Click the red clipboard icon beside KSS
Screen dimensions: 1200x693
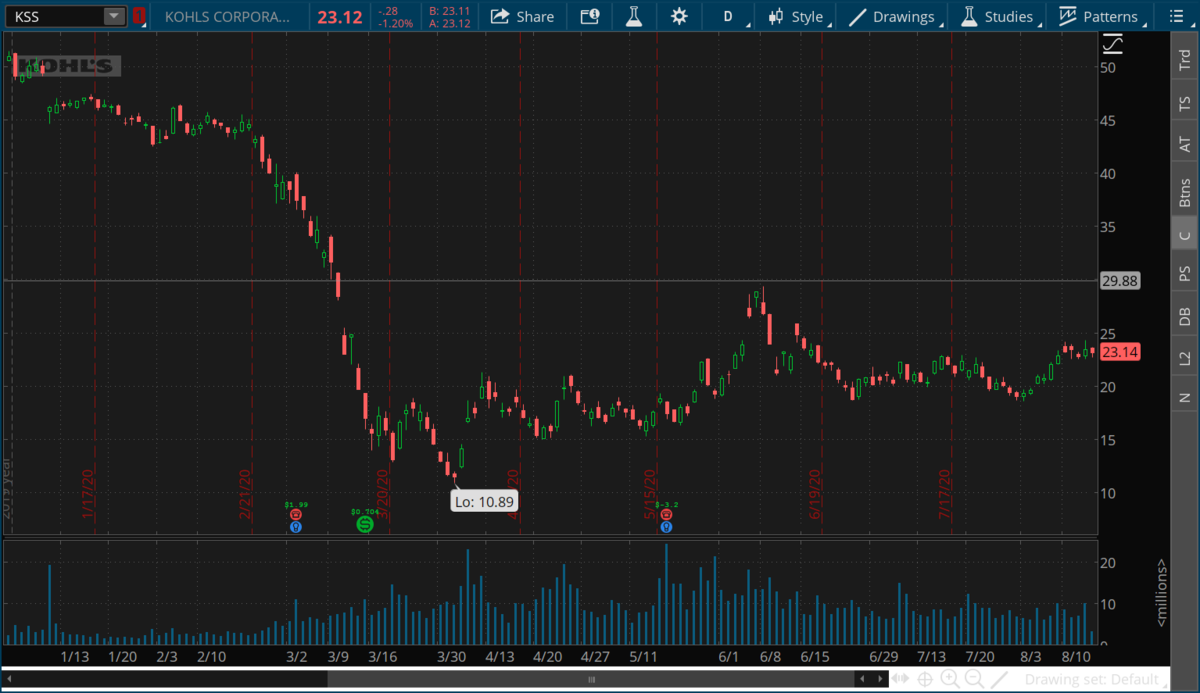pyautogui.click(x=139, y=16)
